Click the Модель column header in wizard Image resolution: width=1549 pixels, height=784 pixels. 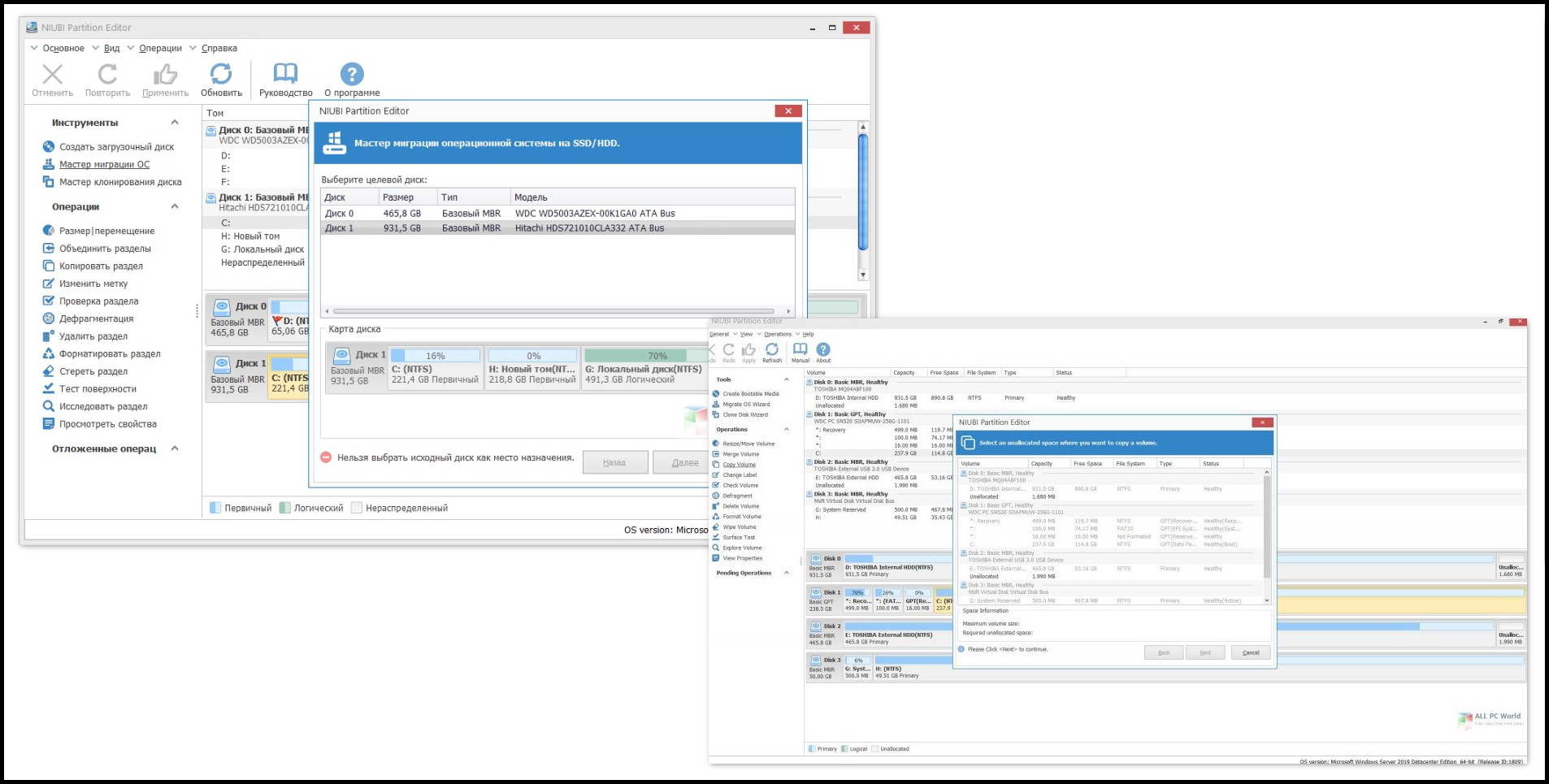coord(653,197)
